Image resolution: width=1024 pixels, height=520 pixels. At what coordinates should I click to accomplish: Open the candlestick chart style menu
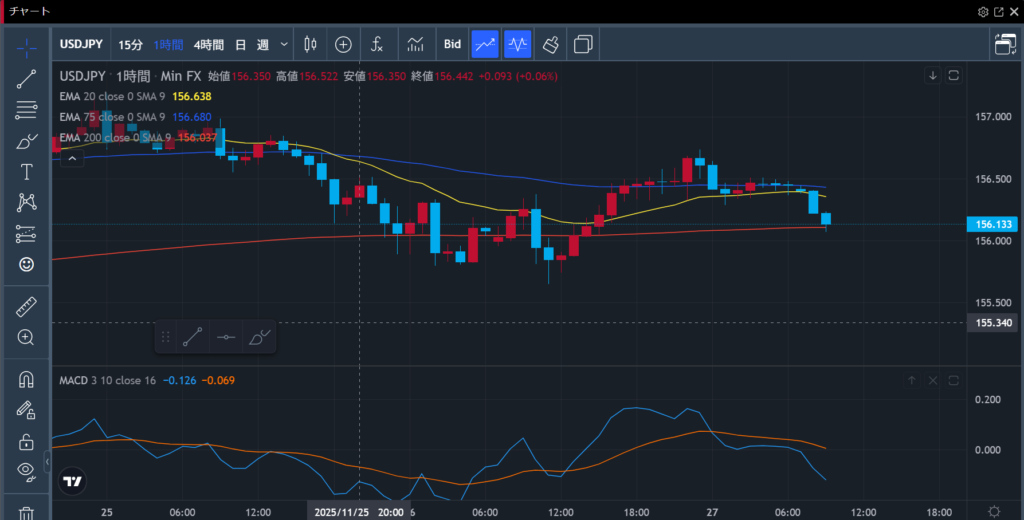tap(309, 44)
